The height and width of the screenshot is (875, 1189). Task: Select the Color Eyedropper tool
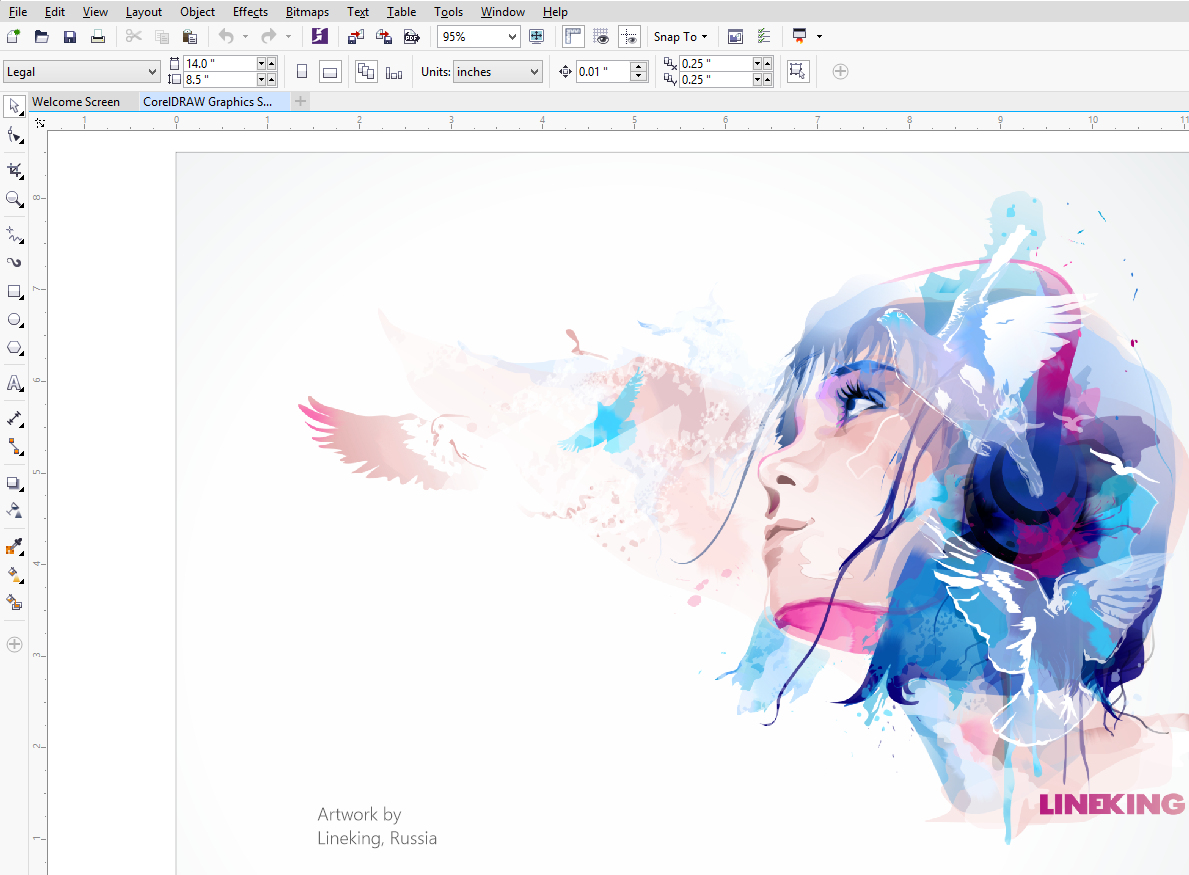[x=14, y=547]
